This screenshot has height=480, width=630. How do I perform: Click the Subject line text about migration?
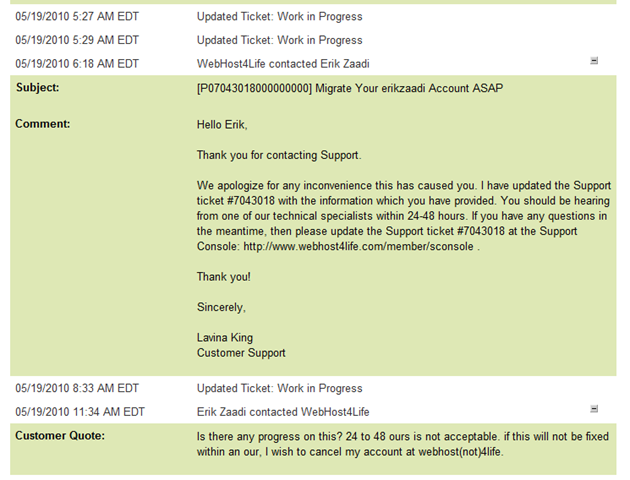point(350,88)
